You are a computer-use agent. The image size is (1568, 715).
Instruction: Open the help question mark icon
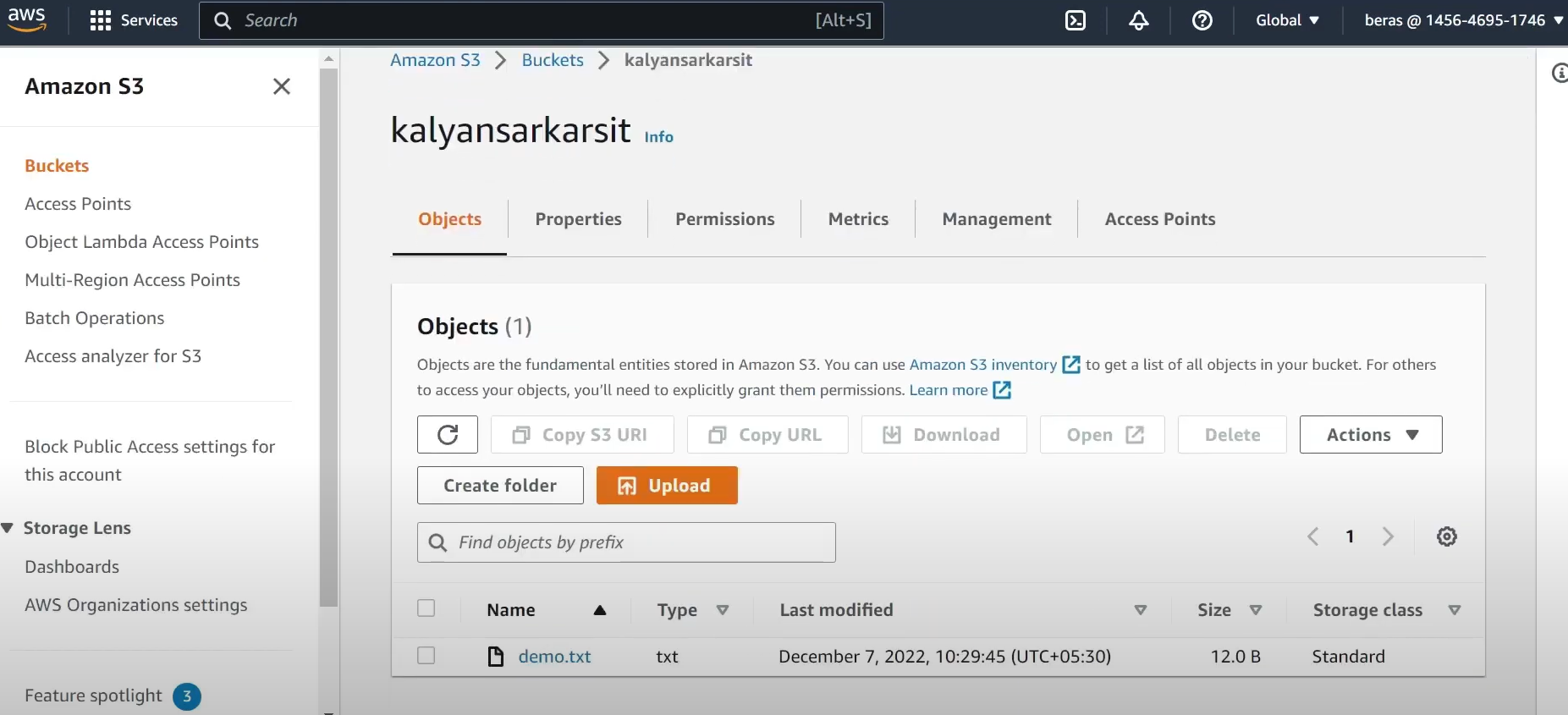click(1202, 20)
